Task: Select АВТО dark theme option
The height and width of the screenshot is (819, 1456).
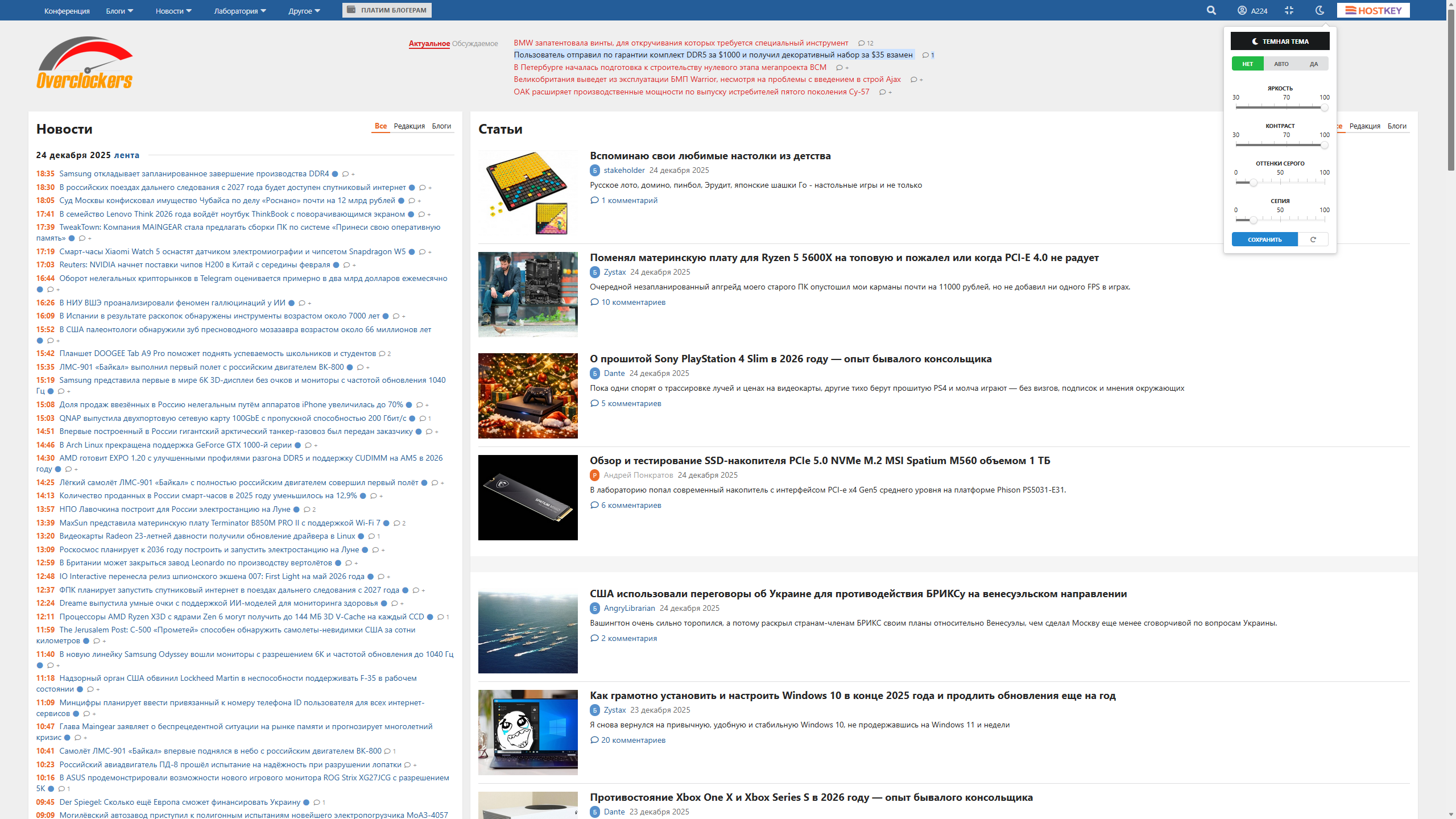Action: (1281, 64)
